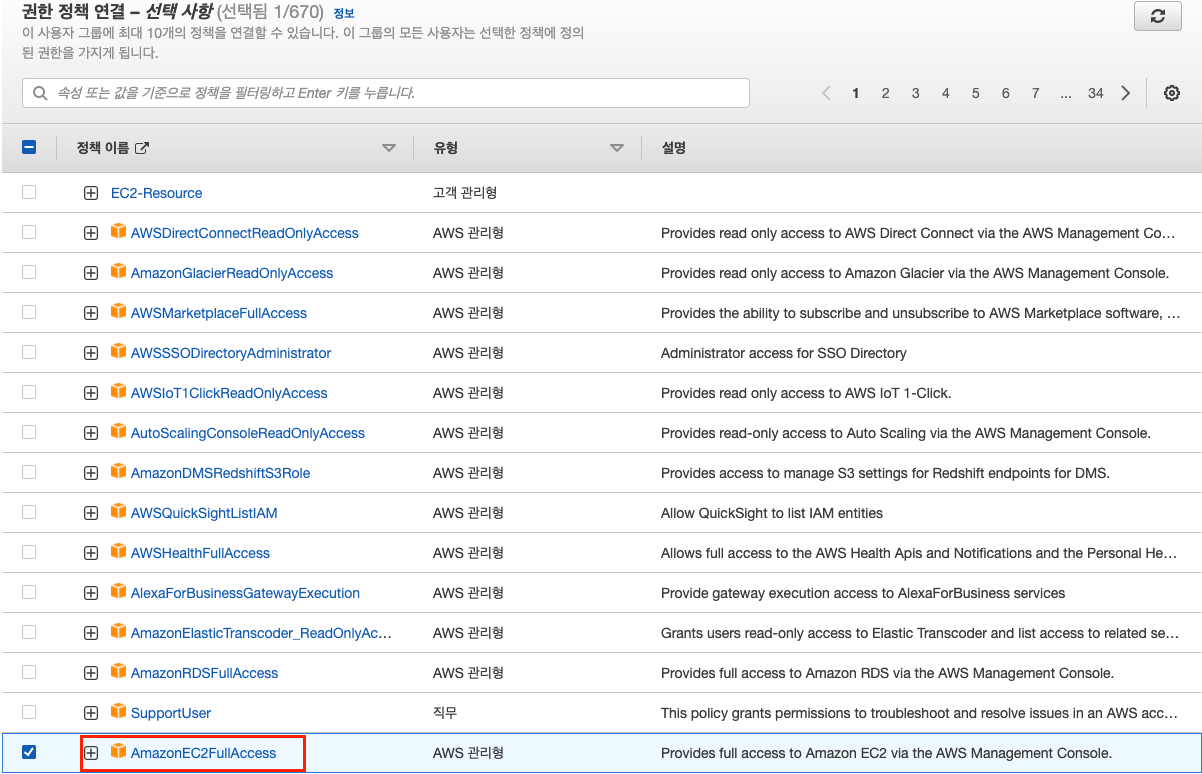
Task: Open the AWSMarketplaceFullAccess policy link
Action: pos(219,313)
